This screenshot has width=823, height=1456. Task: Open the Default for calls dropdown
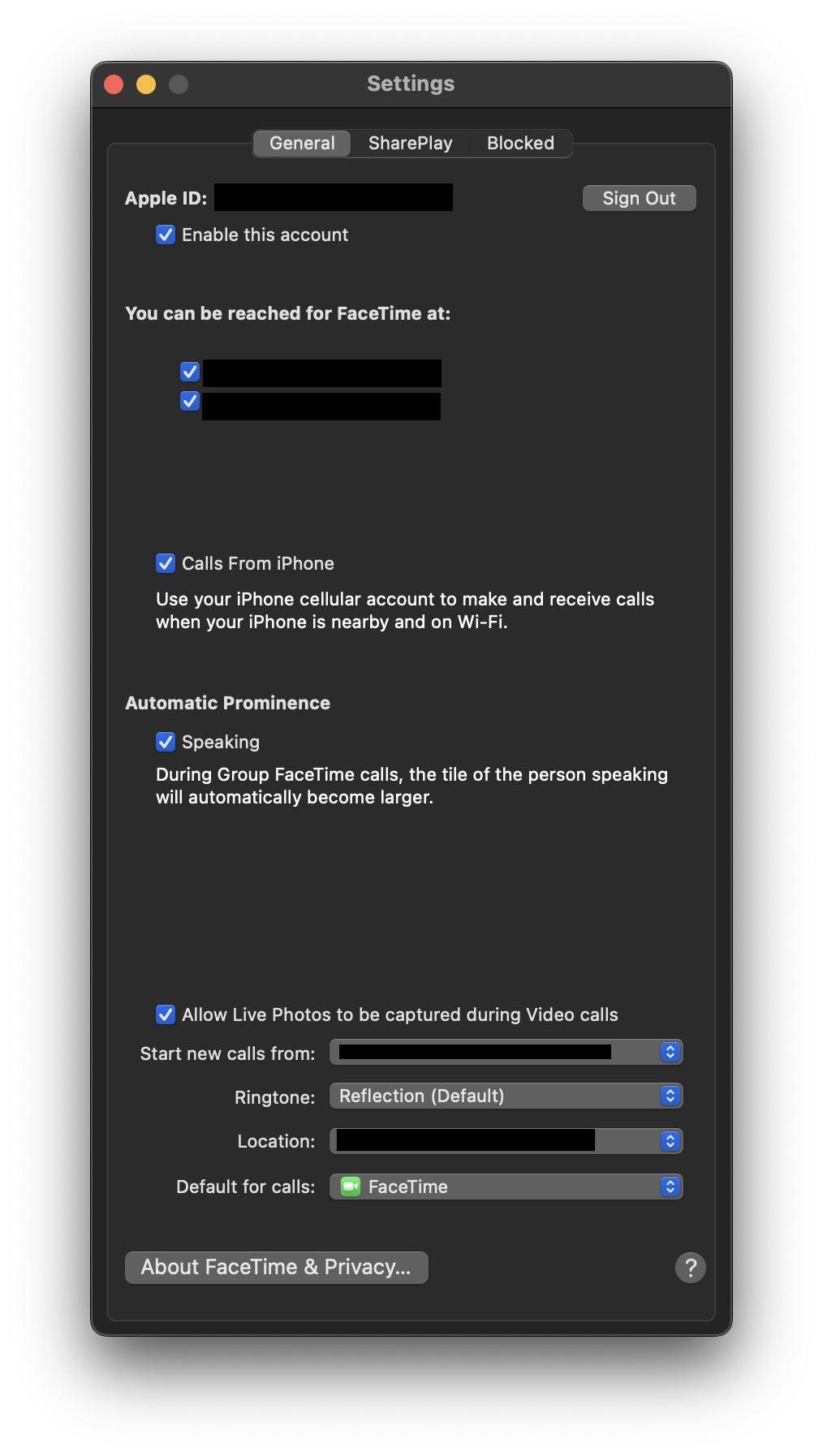click(x=506, y=1187)
